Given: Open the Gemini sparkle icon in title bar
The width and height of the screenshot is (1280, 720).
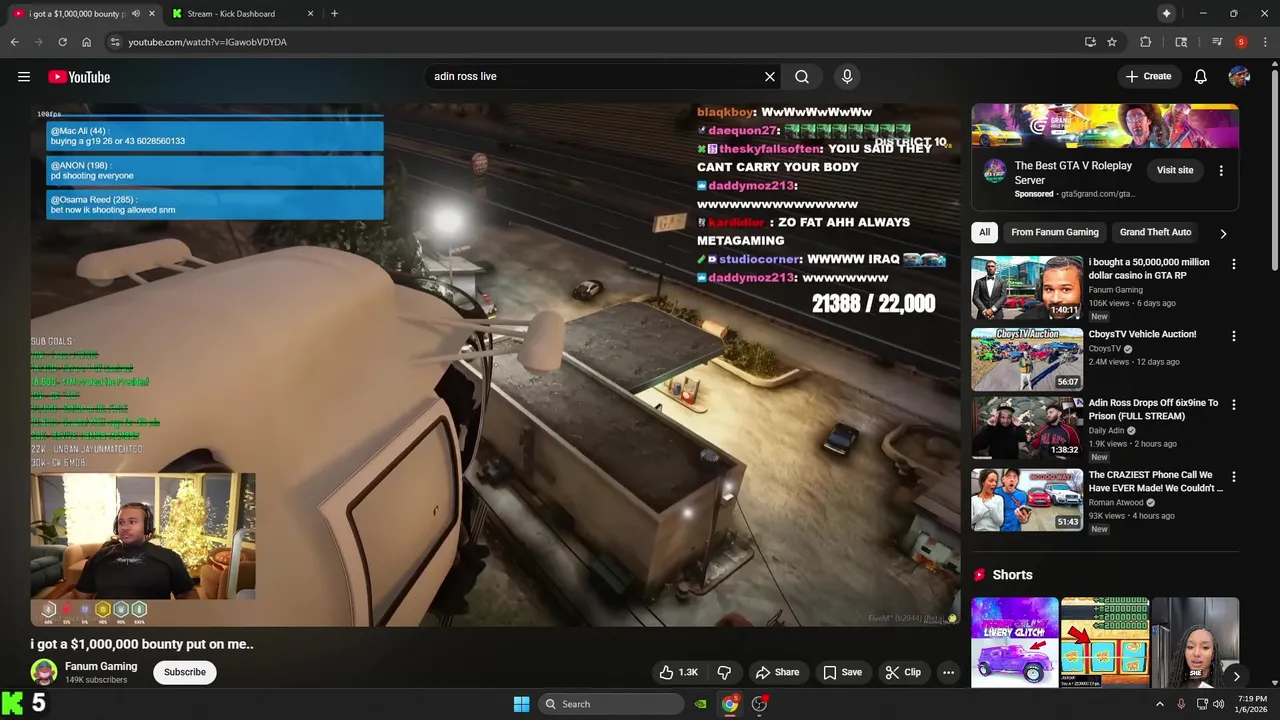Looking at the screenshot, I should (x=1166, y=13).
